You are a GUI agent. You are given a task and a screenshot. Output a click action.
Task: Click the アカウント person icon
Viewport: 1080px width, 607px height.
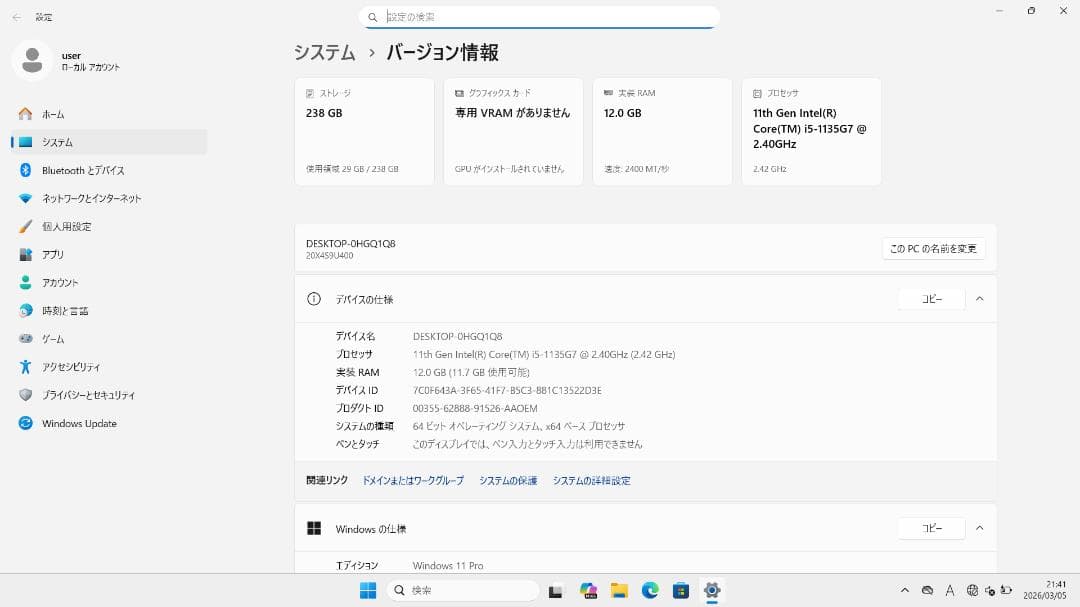pos(25,282)
